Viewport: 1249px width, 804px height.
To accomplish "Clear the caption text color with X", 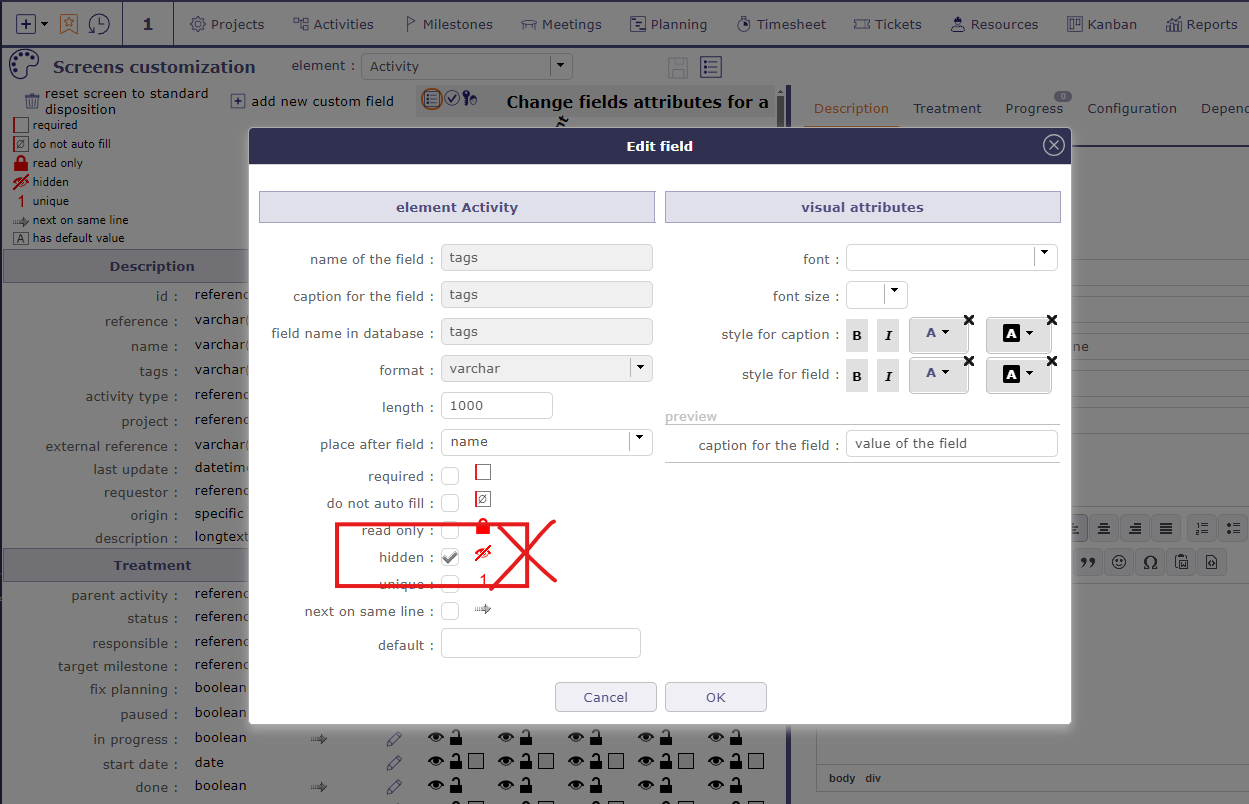I will pyautogui.click(x=968, y=320).
